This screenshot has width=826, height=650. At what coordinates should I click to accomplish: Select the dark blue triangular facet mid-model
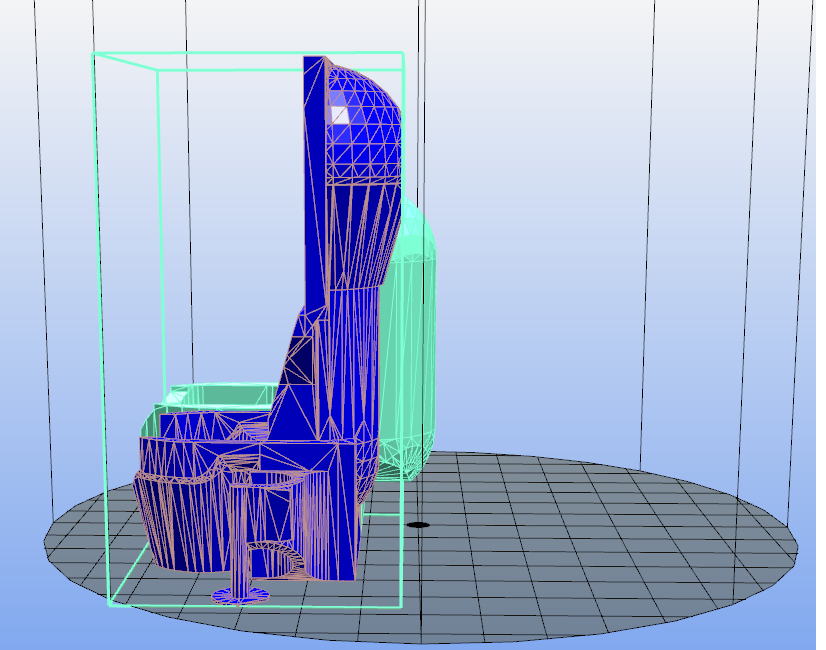[x=299, y=360]
